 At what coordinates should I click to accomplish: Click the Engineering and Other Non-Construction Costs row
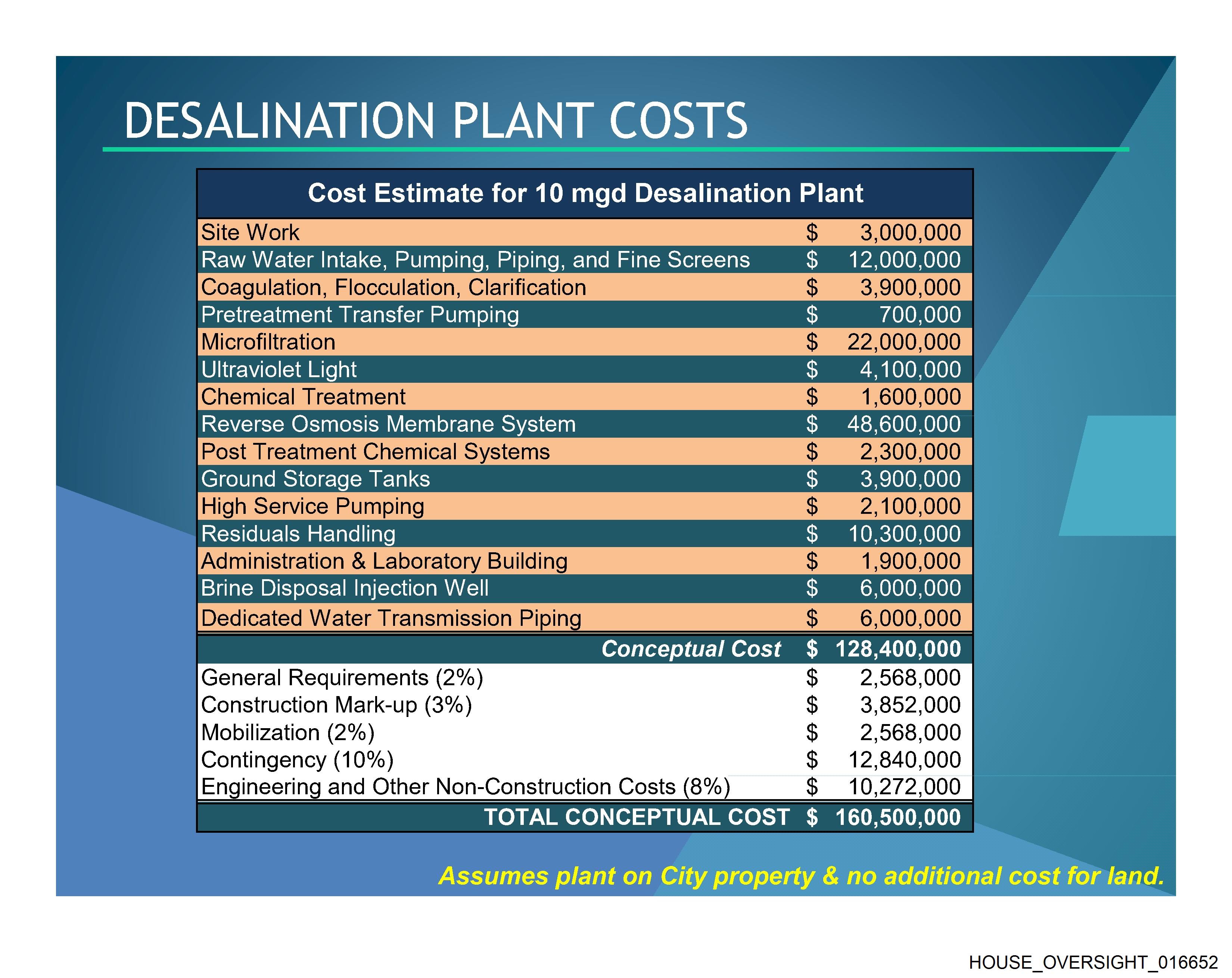tap(465, 787)
